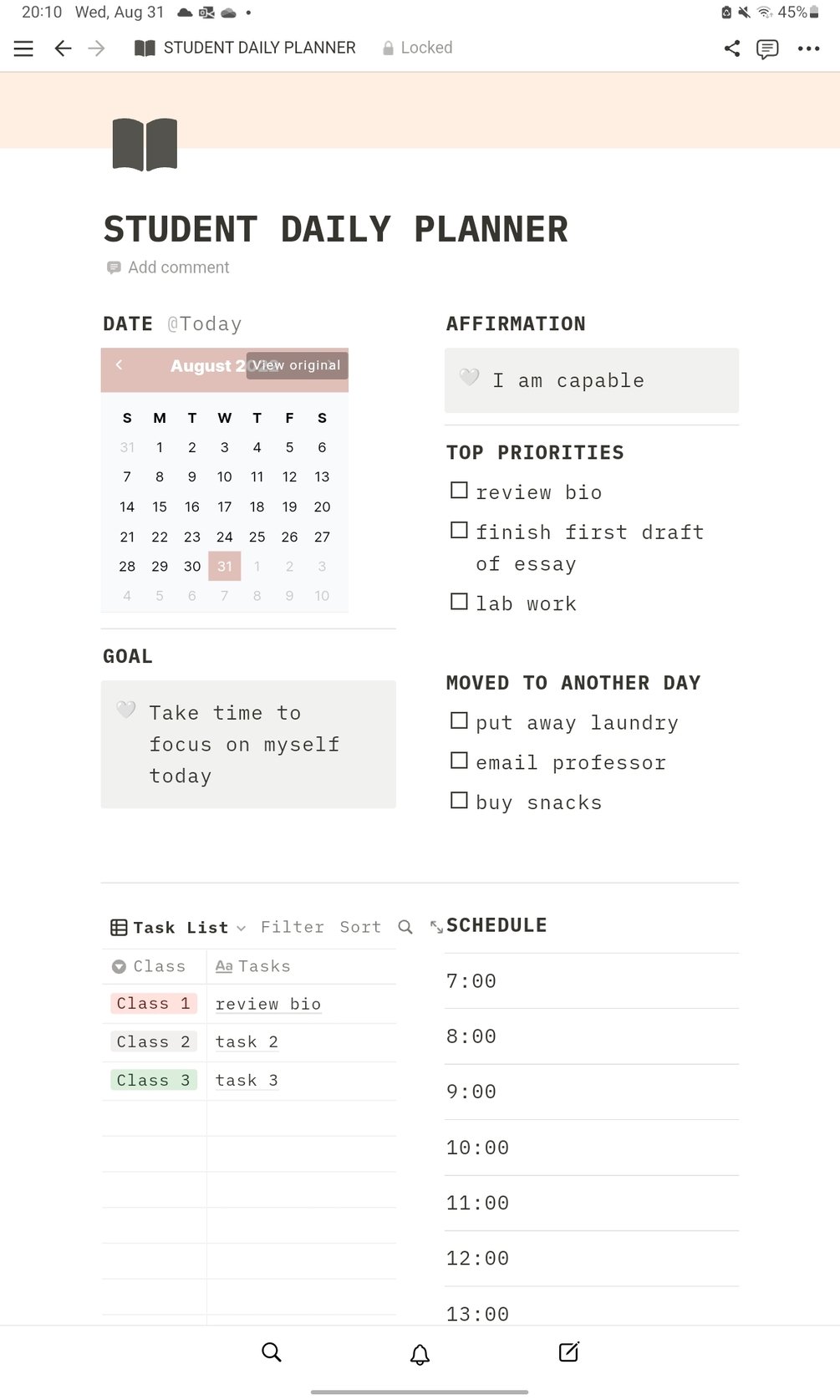The image size is (840, 1400).
Task: Click the 'View original' button on calendar
Action: pos(298,365)
